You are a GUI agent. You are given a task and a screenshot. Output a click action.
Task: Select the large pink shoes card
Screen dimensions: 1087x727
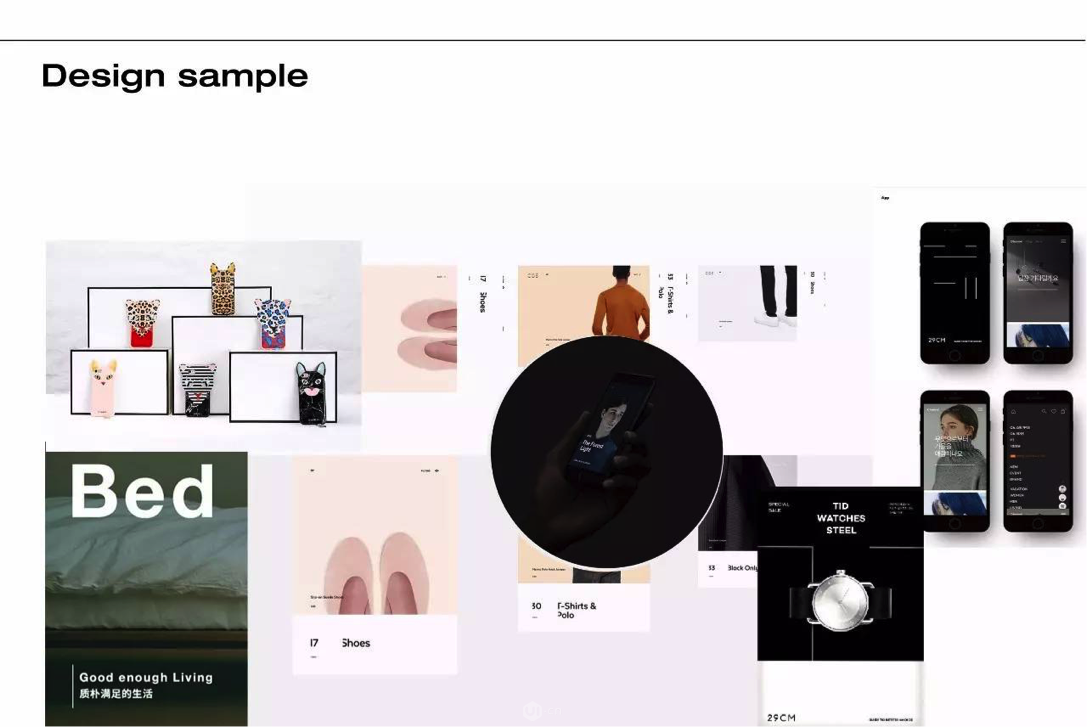[x=374, y=564]
